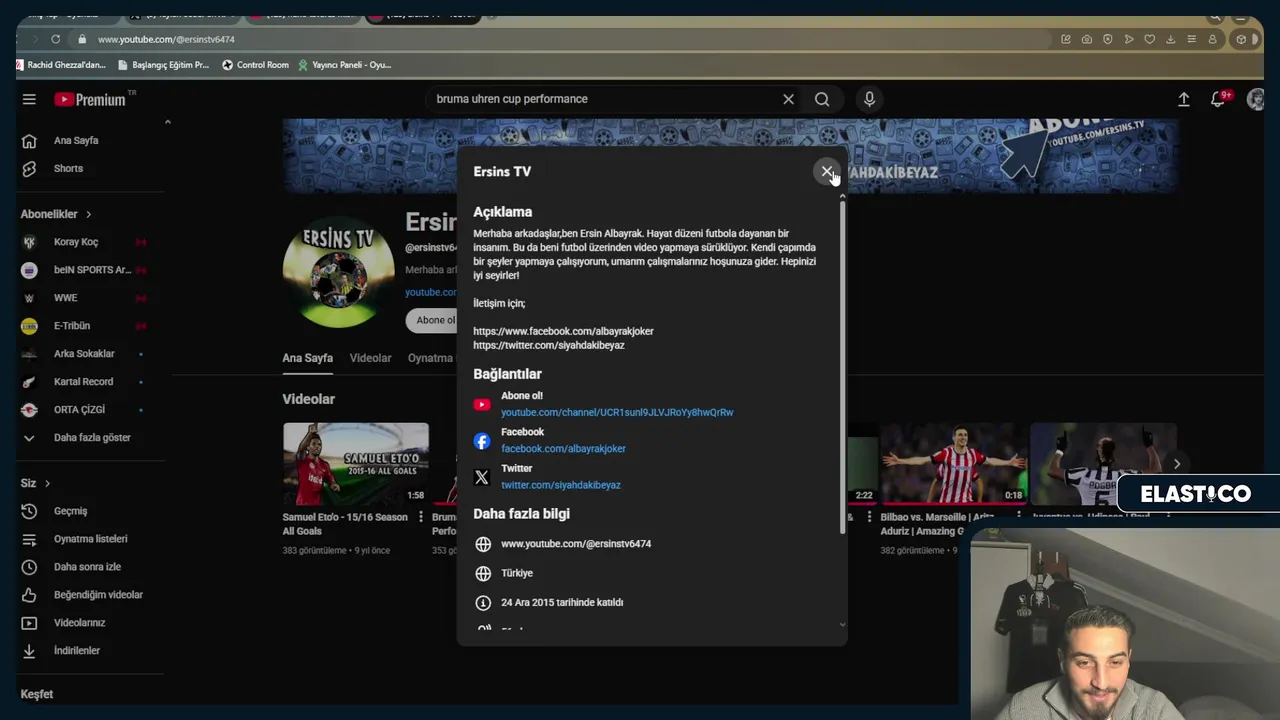
Task: Open the account avatar menu
Action: coord(1256,99)
